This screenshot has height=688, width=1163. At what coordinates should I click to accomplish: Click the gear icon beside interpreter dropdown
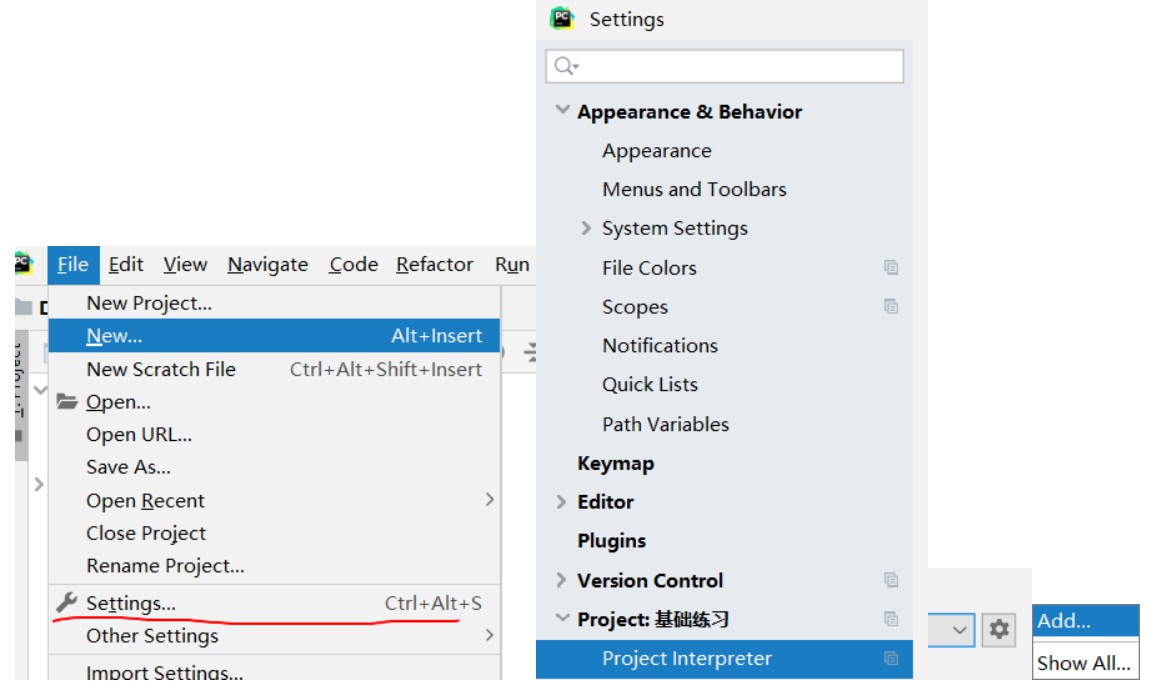999,630
